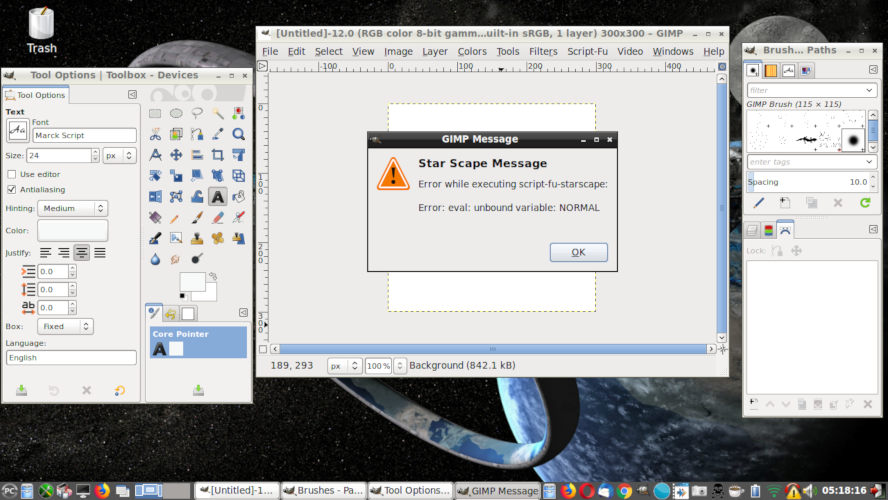This screenshot has height=500, width=888.
Task: Select the Pencil tool
Action: tap(176, 217)
